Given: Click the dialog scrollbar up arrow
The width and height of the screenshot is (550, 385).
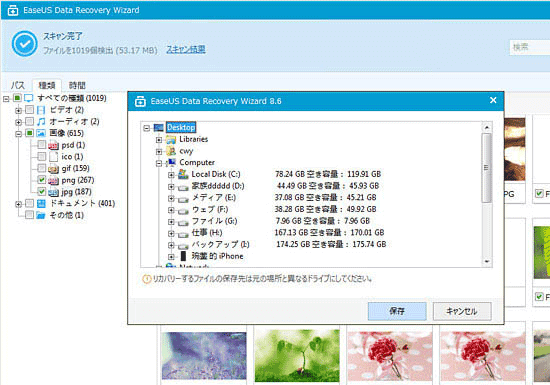Looking at the screenshot, I should click(x=487, y=128).
